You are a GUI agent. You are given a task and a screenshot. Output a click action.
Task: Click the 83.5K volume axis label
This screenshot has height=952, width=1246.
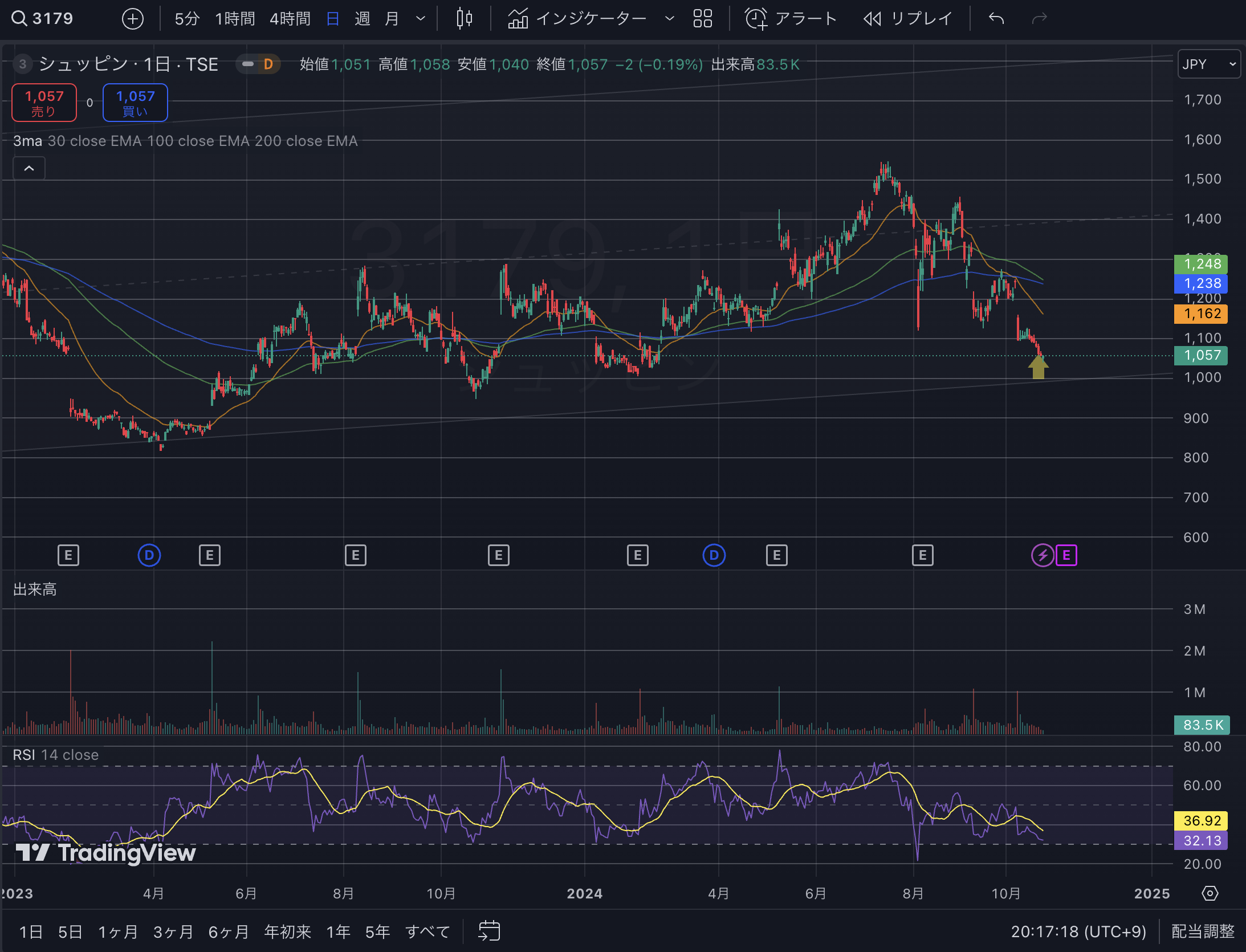(x=1203, y=725)
